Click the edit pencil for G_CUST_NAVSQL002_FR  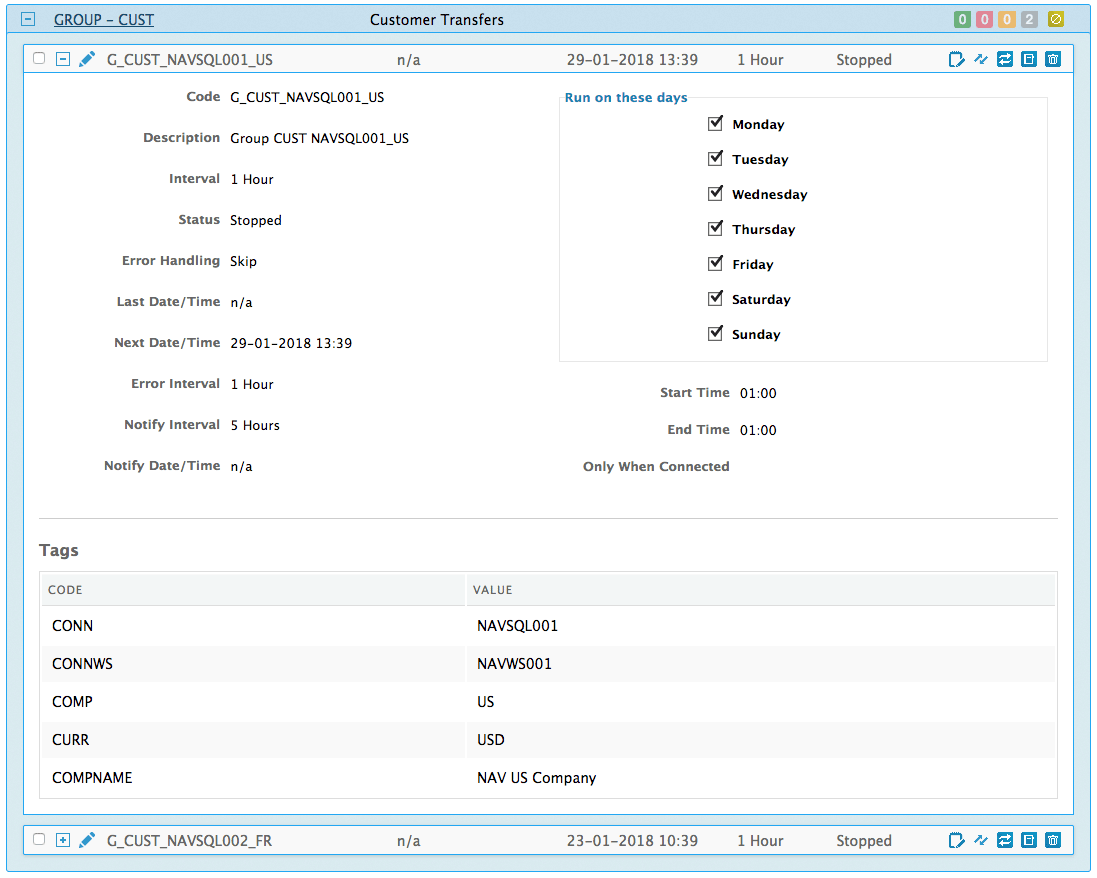pyautogui.click(x=86, y=840)
